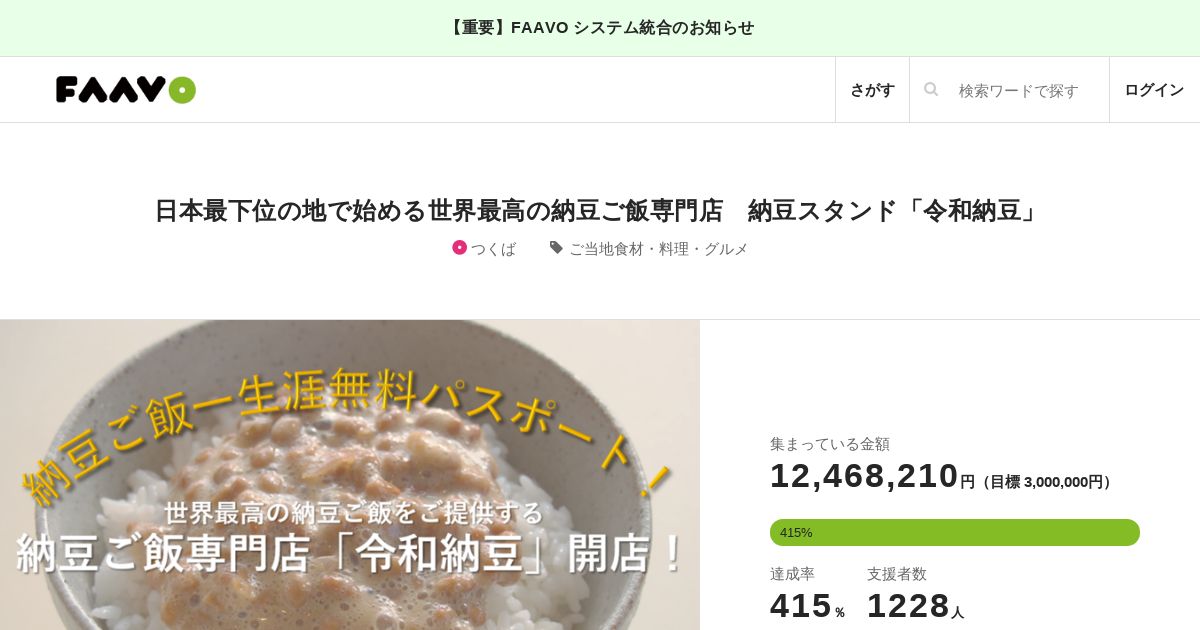Click the magnifying glass search icon
Viewport: 1200px width, 630px height.
pyautogui.click(x=931, y=89)
